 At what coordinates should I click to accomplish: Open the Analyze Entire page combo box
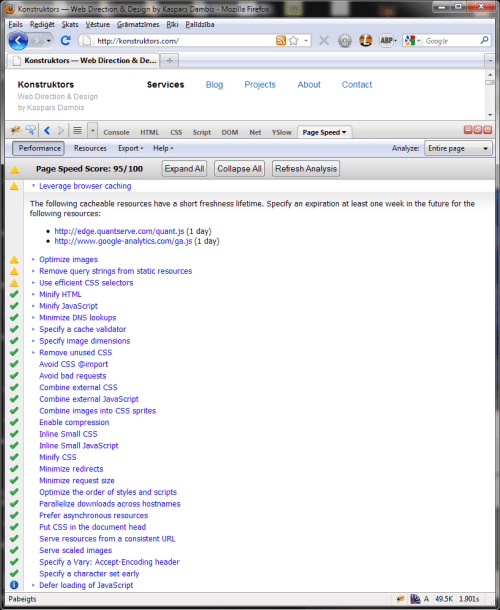(x=458, y=148)
